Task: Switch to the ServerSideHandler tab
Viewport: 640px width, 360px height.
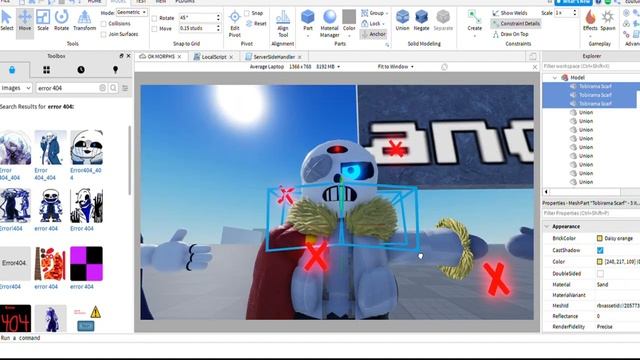Action: tap(274, 57)
